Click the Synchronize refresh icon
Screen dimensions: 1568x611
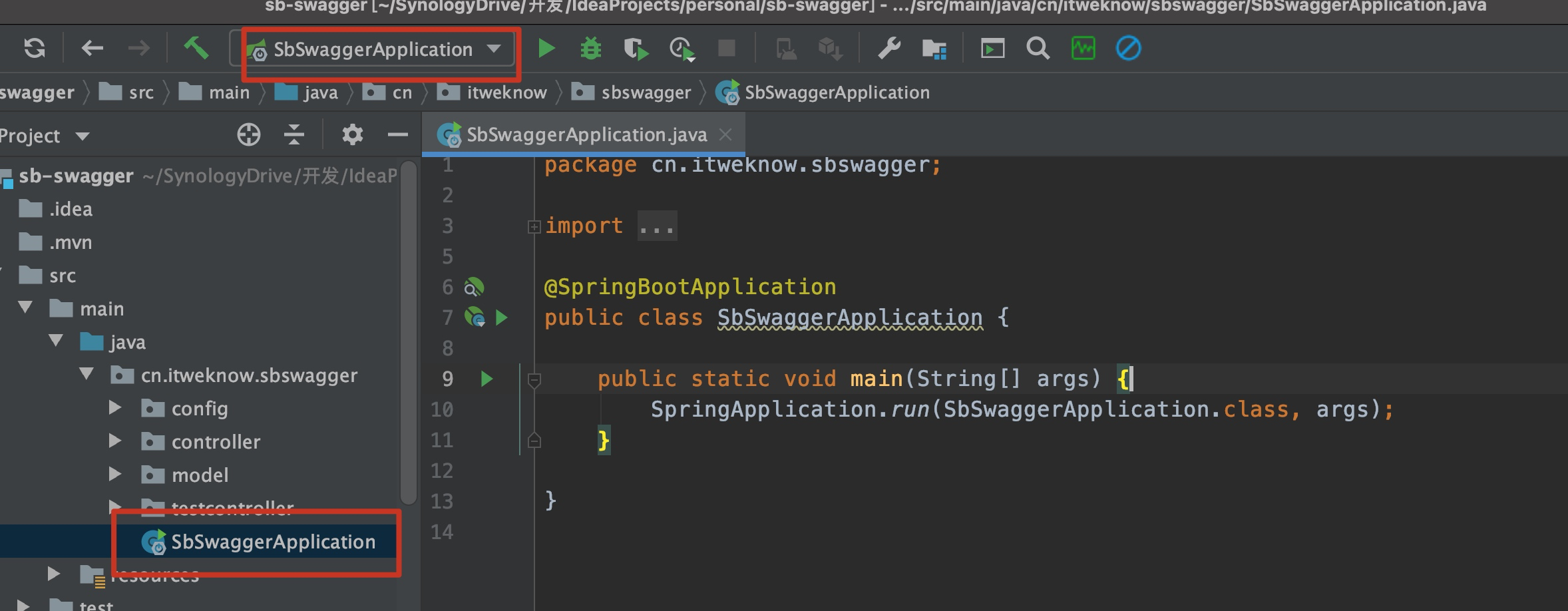tap(34, 48)
